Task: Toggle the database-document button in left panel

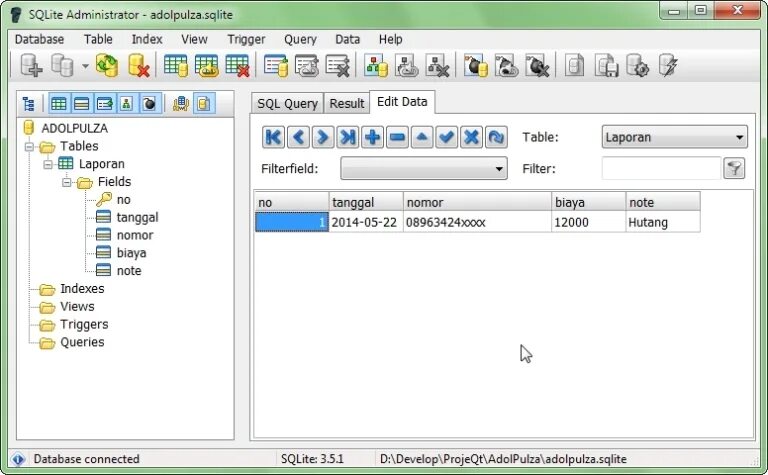Action: coord(204,104)
